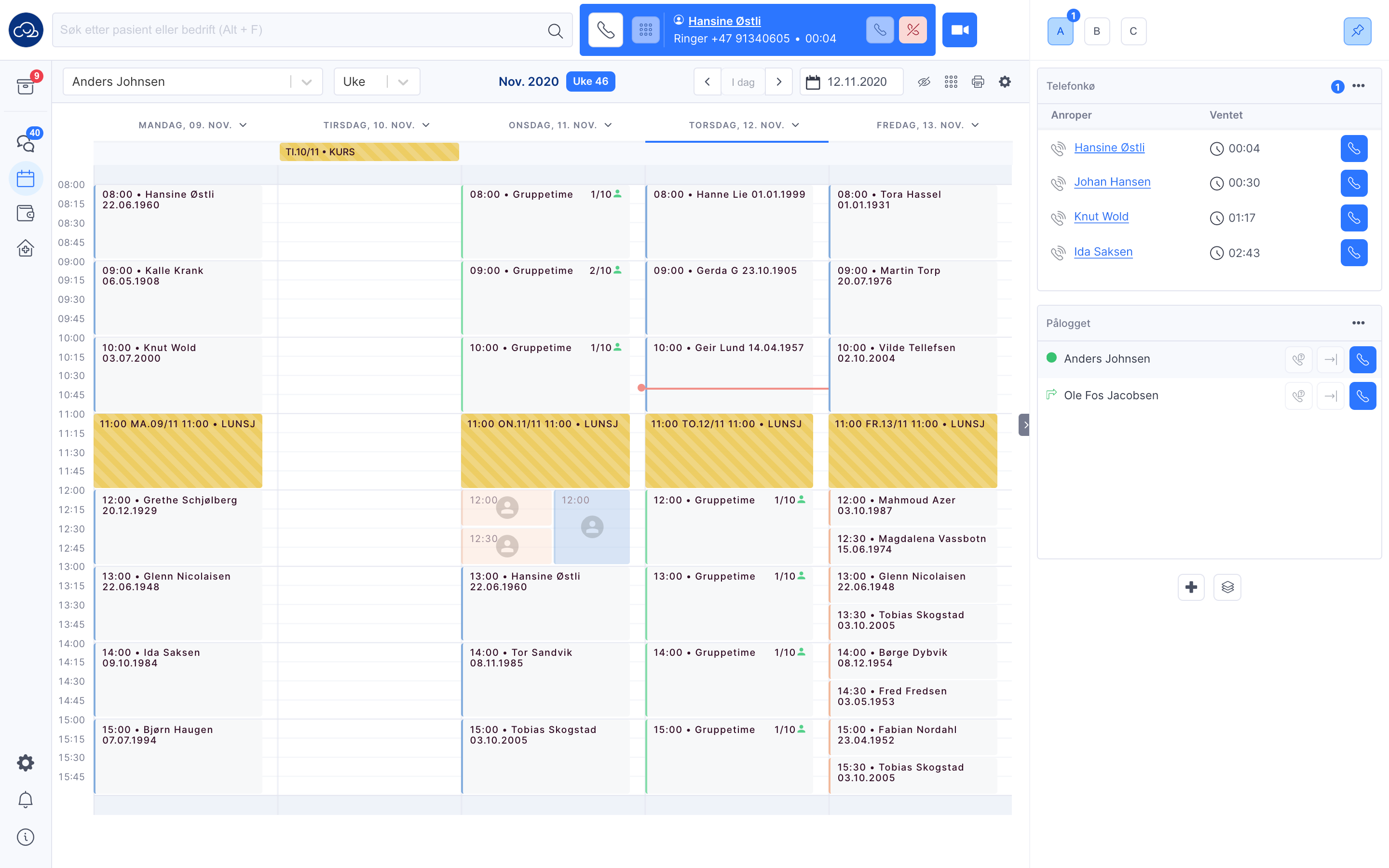
Task: Open the Uke view dropdown
Action: [377, 81]
